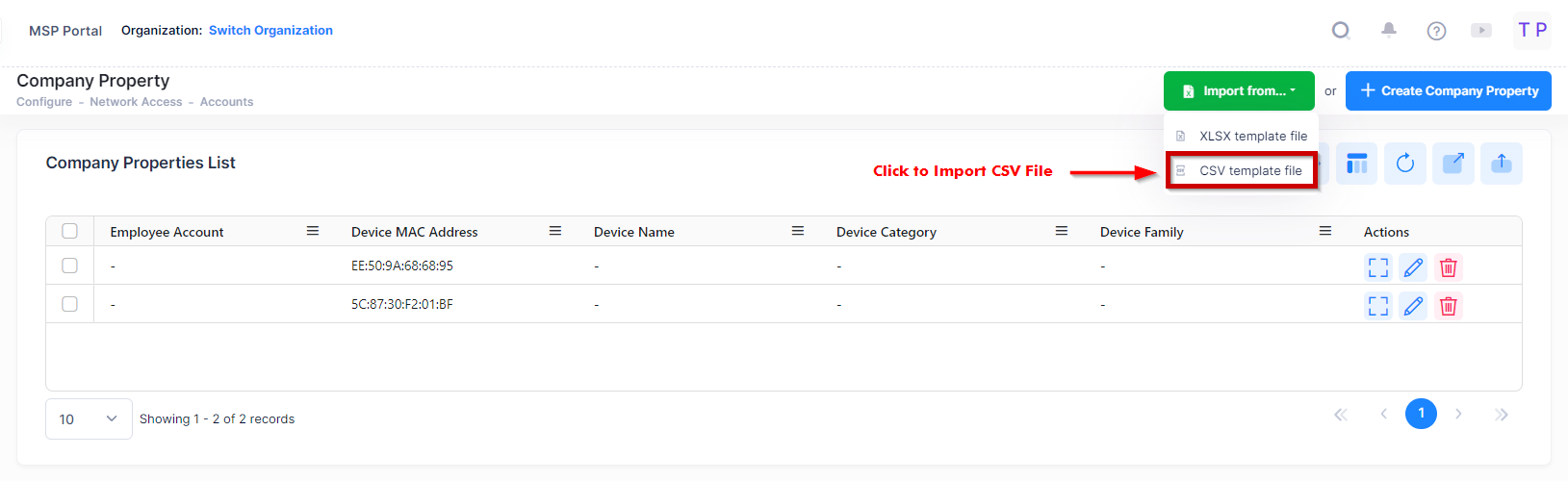
Task: Click Create Company Property button
Action: pyautogui.click(x=1448, y=91)
